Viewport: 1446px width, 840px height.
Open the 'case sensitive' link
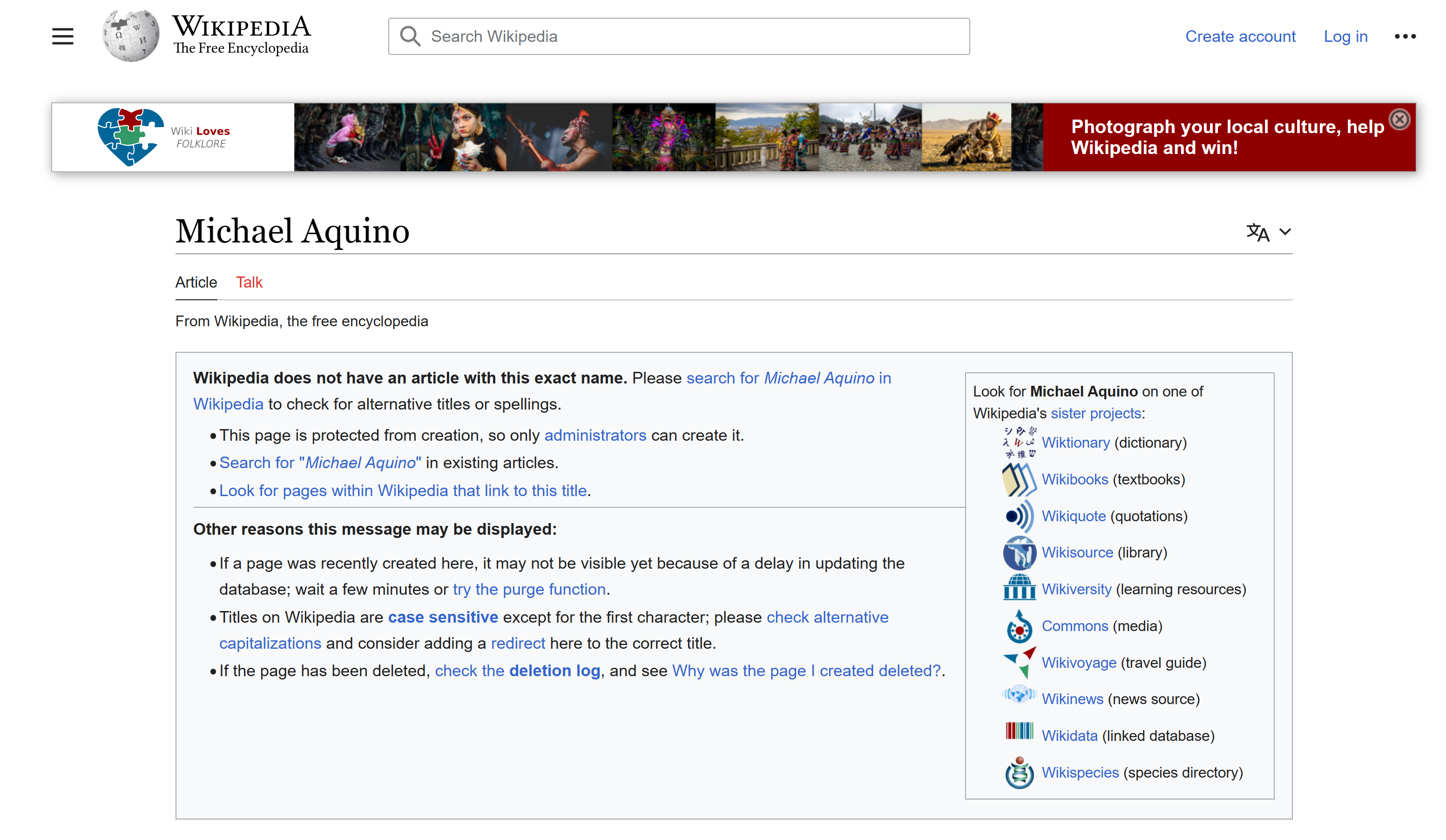[443, 618]
